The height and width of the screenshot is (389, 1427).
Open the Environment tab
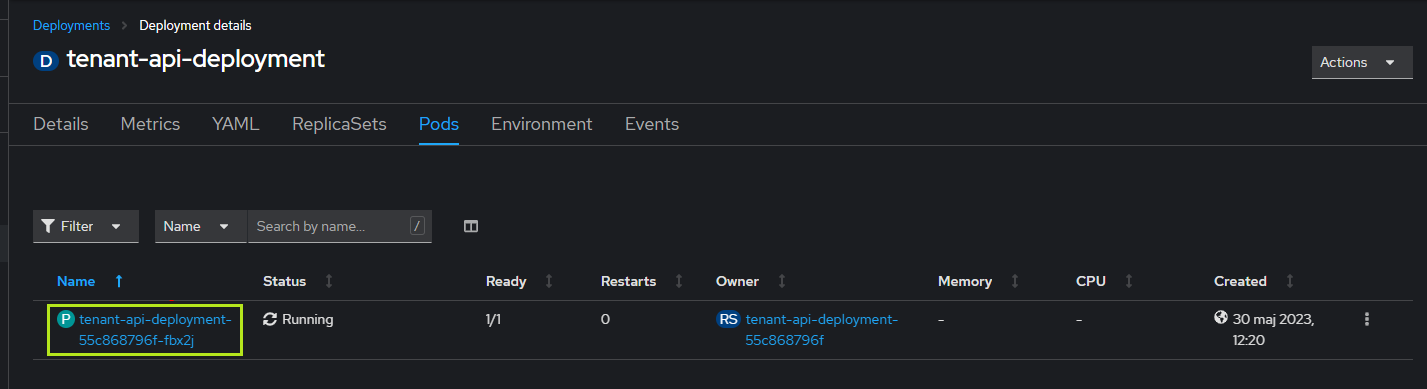[x=542, y=124]
